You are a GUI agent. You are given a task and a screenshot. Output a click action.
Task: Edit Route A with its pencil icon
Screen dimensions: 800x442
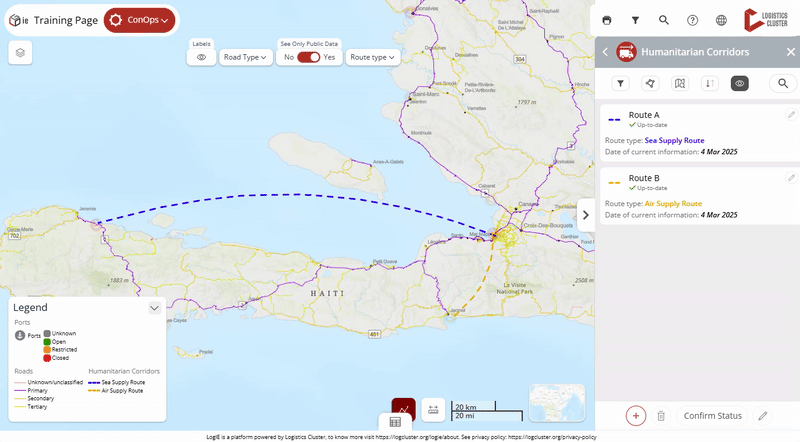point(791,114)
